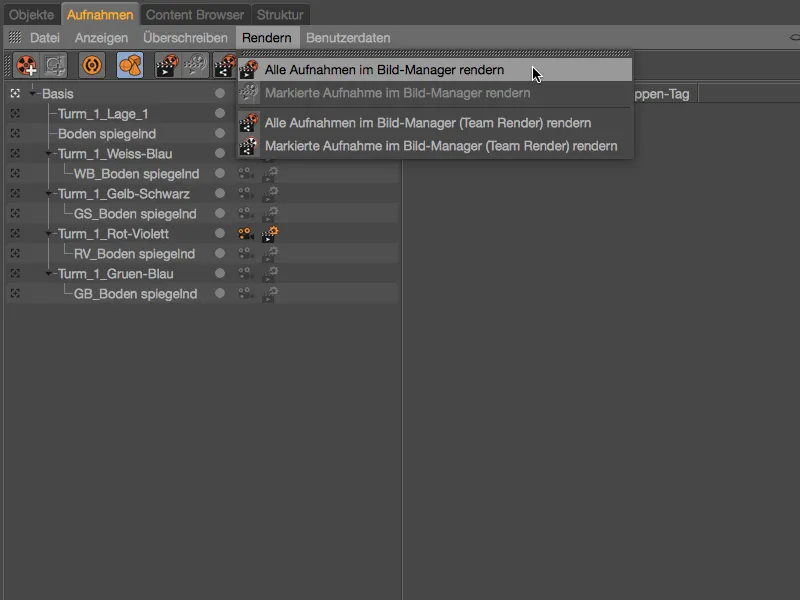Screen dimensions: 800x600
Task: Click camera icon in Turm_1_Gelb-Schwarz row
Action: coord(246,193)
